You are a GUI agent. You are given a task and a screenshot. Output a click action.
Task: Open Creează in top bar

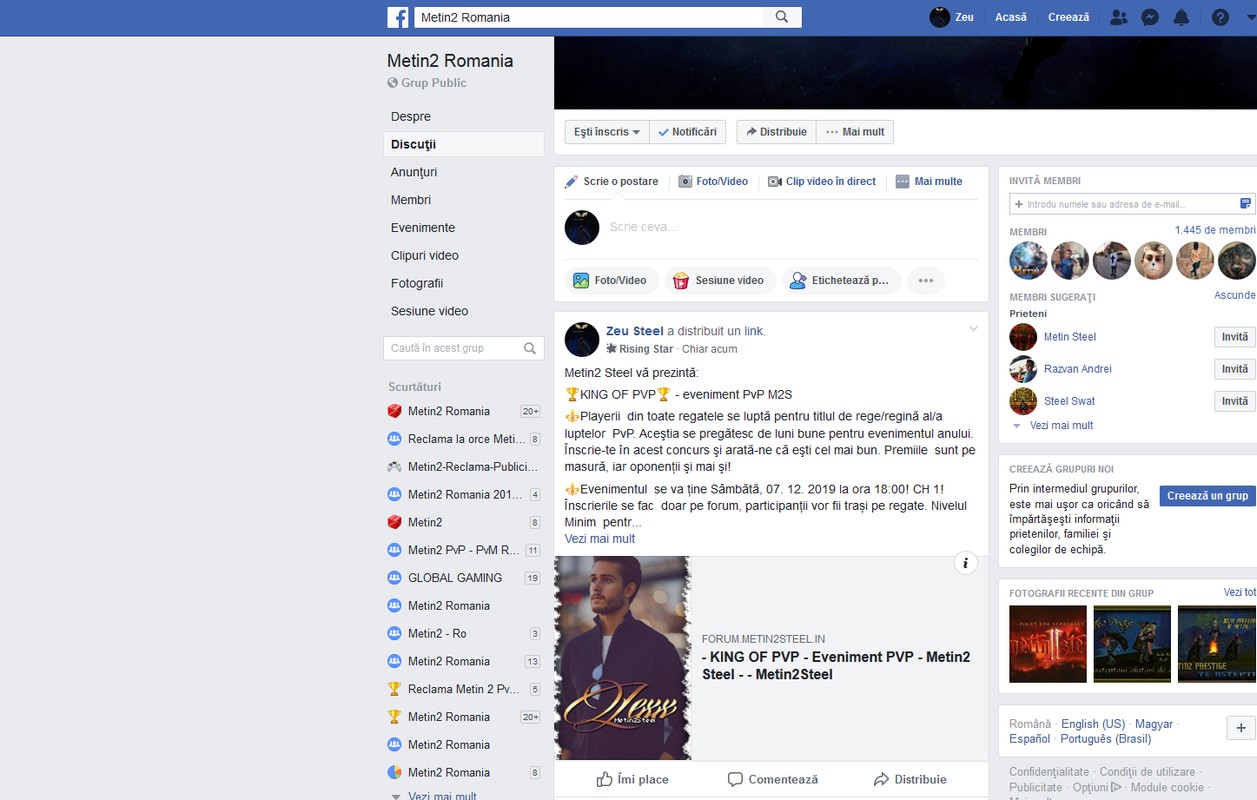click(x=1068, y=17)
